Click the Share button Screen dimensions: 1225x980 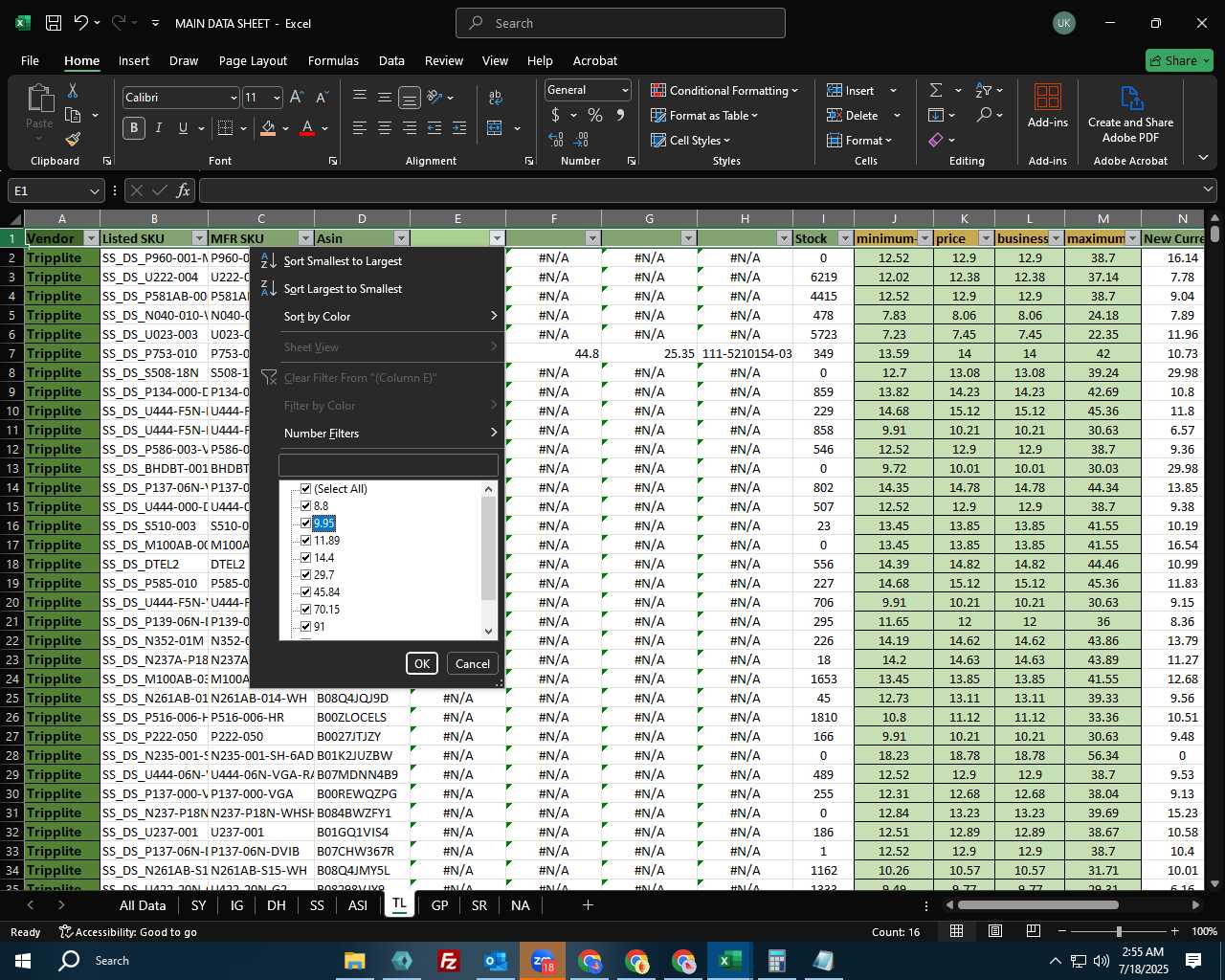coord(1179,60)
